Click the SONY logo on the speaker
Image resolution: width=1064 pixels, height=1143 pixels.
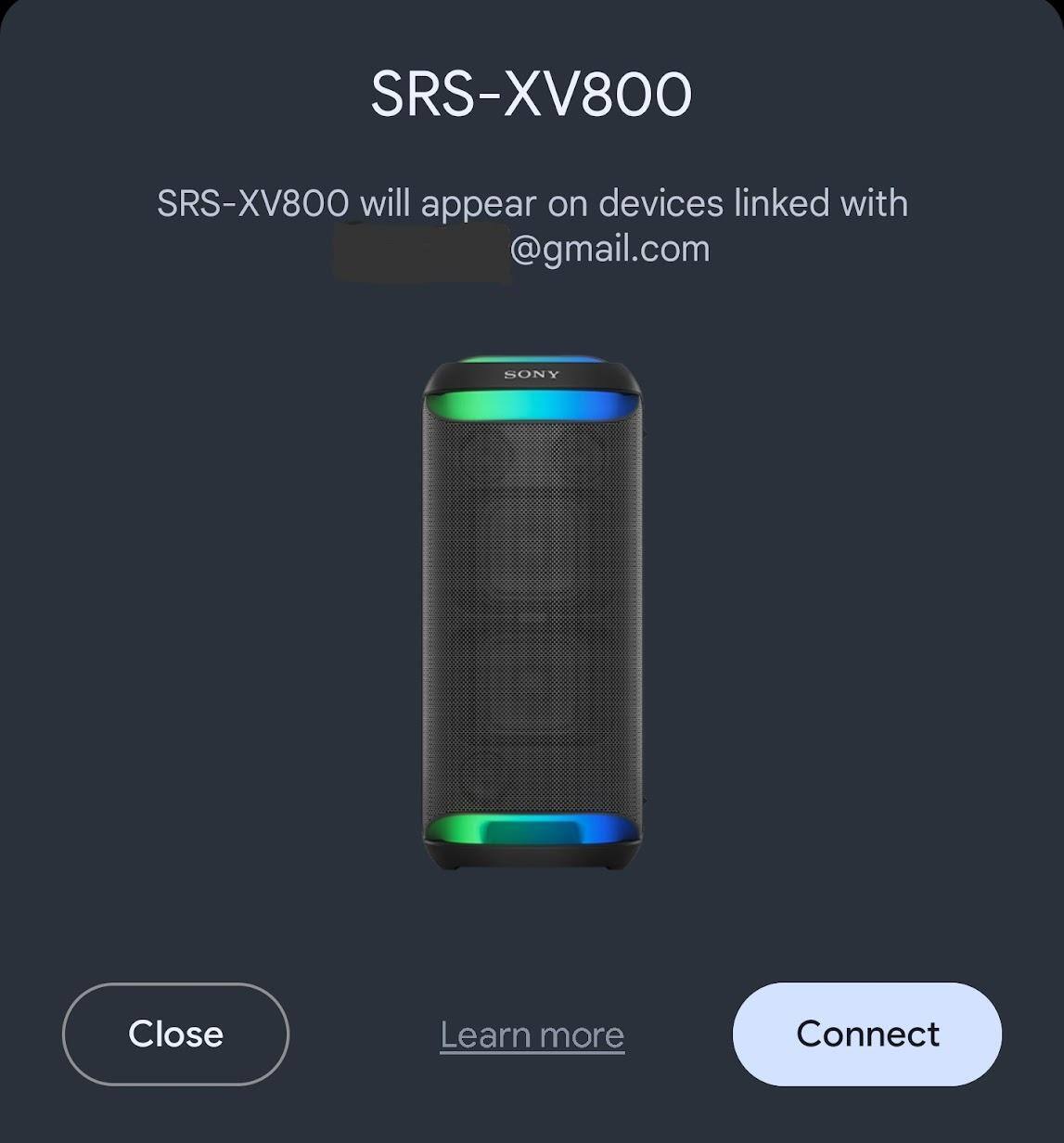coord(532,375)
